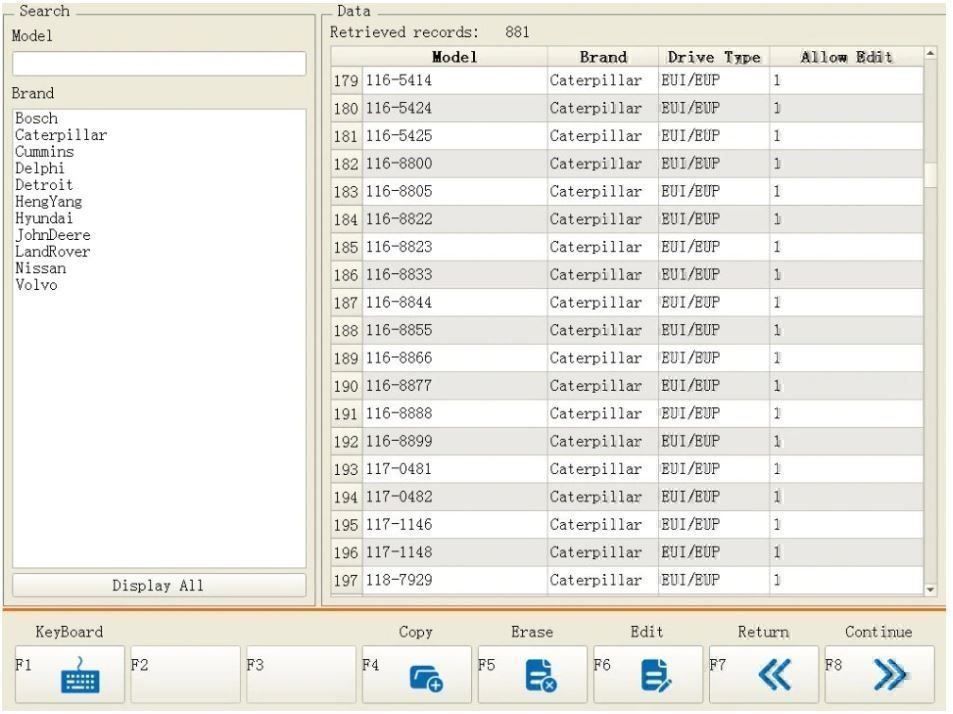The height and width of the screenshot is (714, 953).
Task: Select model 116-8866 in the table
Action: [x=455, y=358]
